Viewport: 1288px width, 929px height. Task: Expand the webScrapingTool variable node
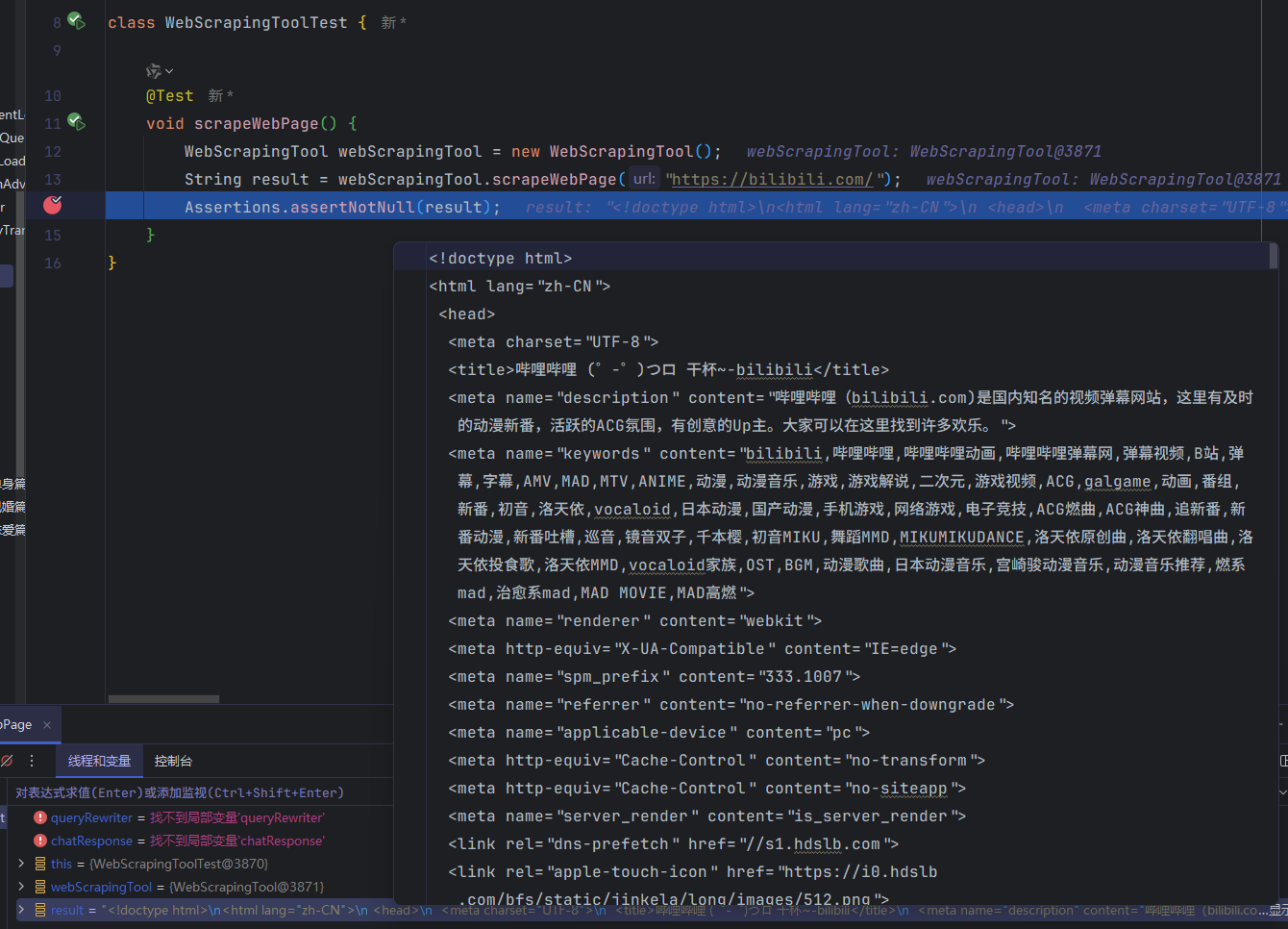point(21,887)
